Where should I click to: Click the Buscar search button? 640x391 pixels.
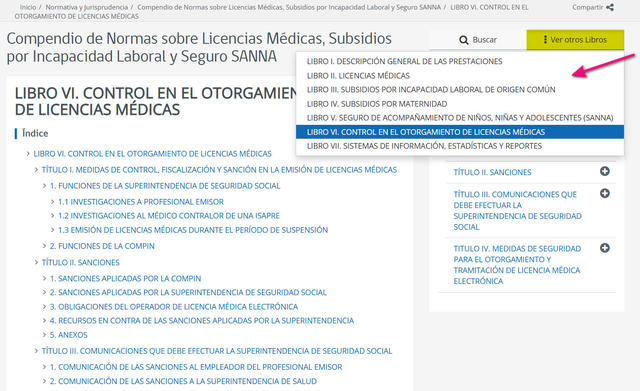tap(478, 40)
